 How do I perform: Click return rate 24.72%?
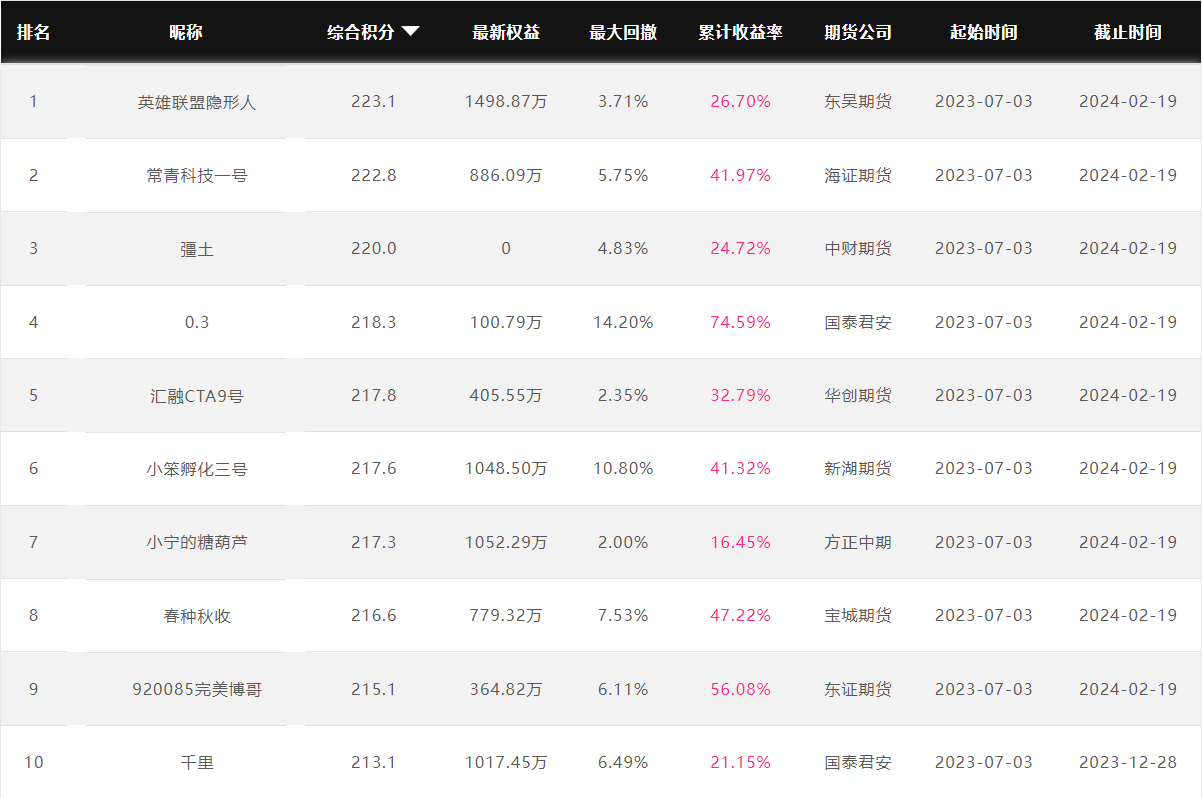pos(741,248)
